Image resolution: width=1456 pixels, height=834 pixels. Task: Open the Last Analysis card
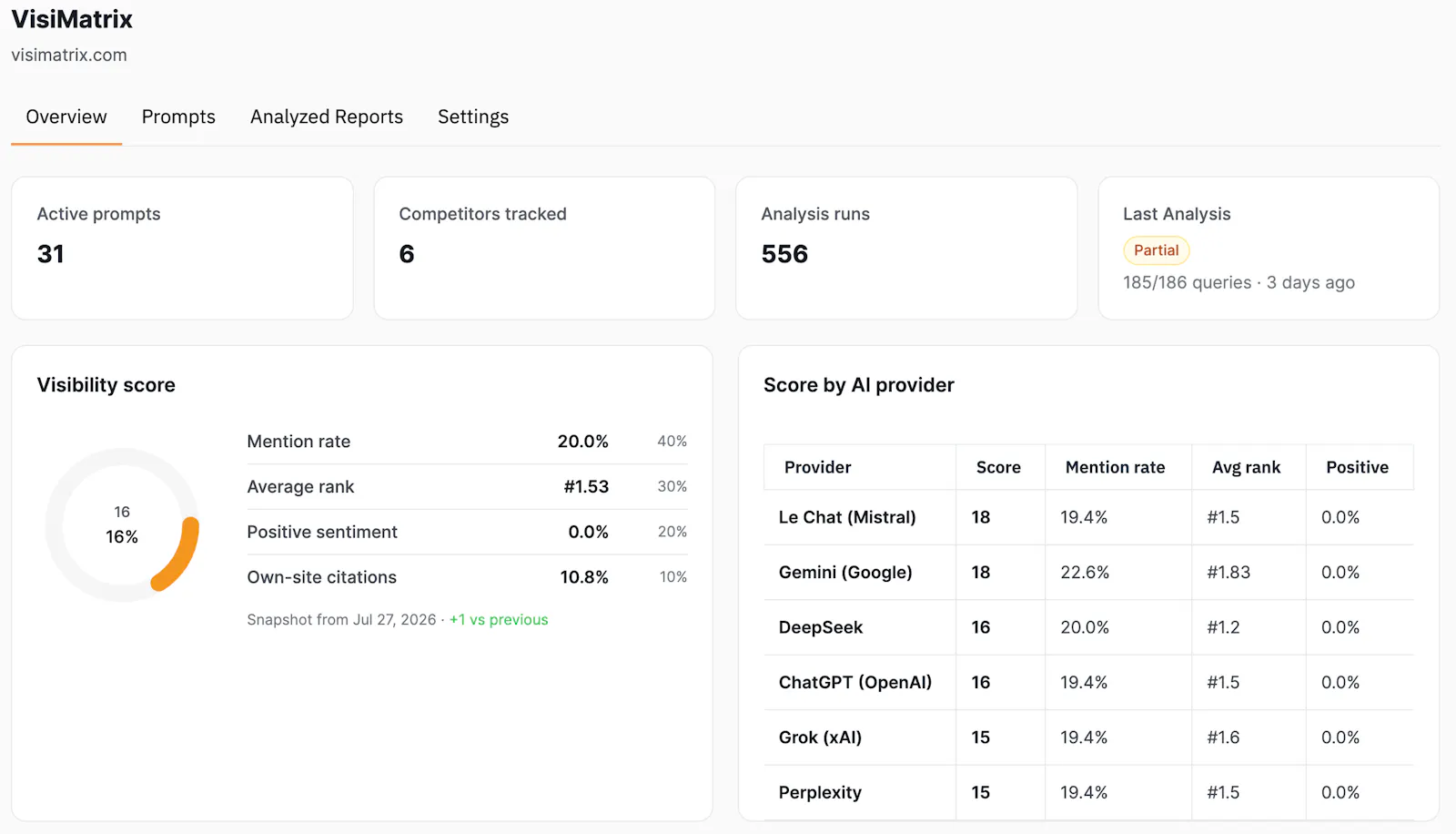[1269, 248]
